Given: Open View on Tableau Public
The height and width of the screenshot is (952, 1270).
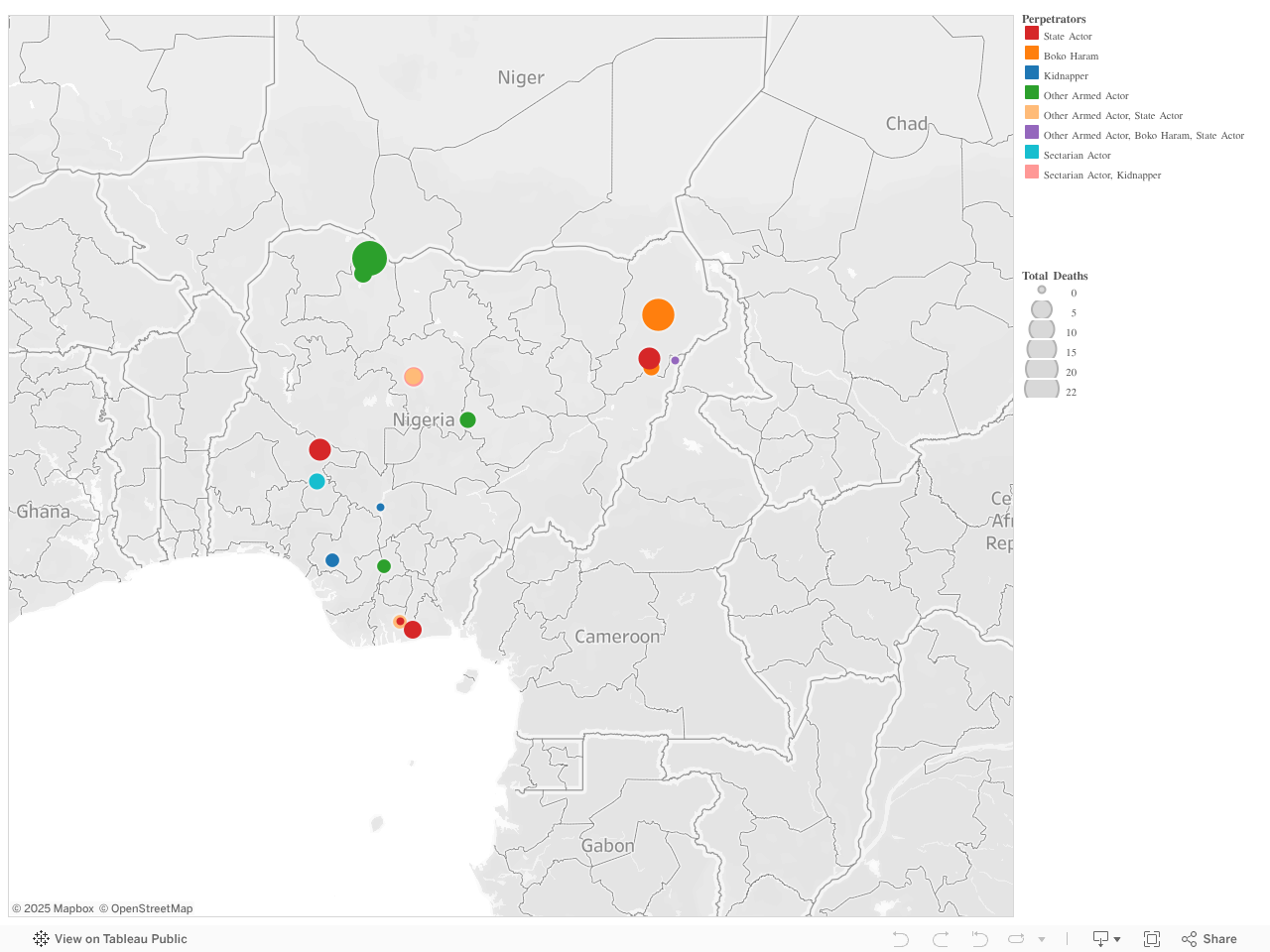Looking at the screenshot, I should pos(119,938).
